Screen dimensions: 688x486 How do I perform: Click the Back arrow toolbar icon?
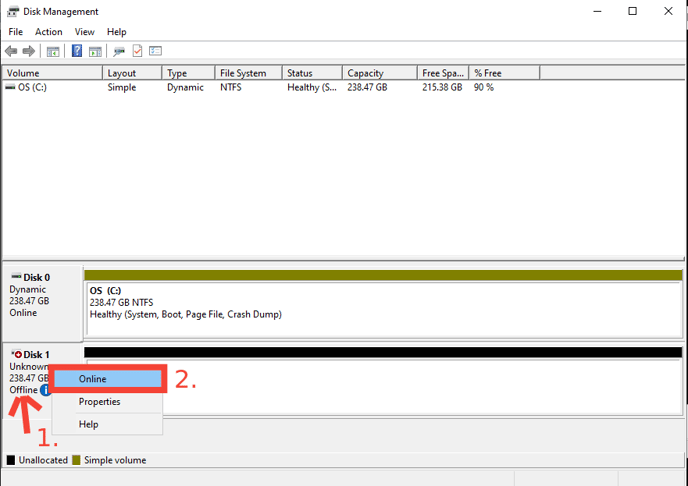(x=11, y=51)
